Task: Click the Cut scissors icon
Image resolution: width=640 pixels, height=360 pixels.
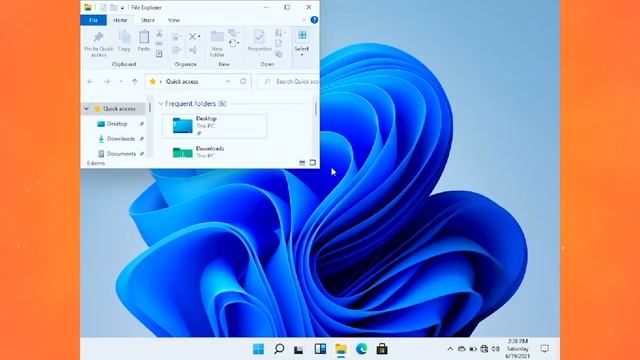Action: (x=159, y=33)
